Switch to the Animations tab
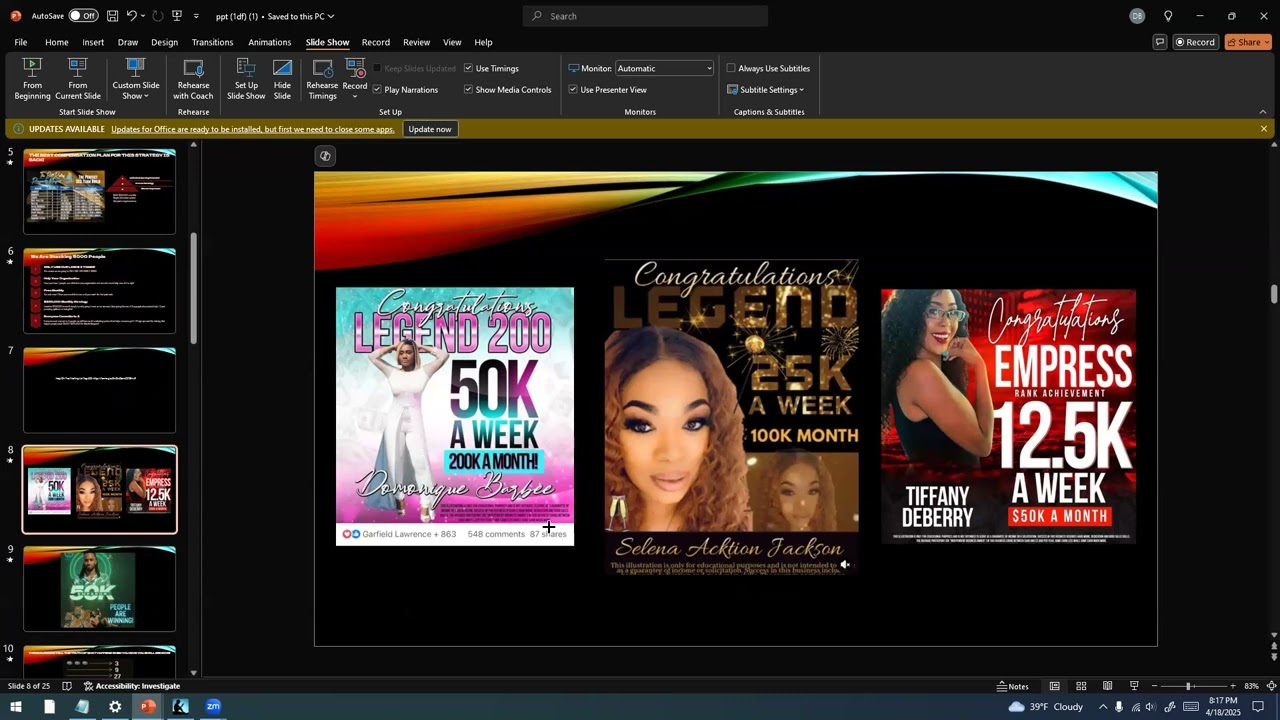Screen dimensions: 1280x720 pos(270,42)
